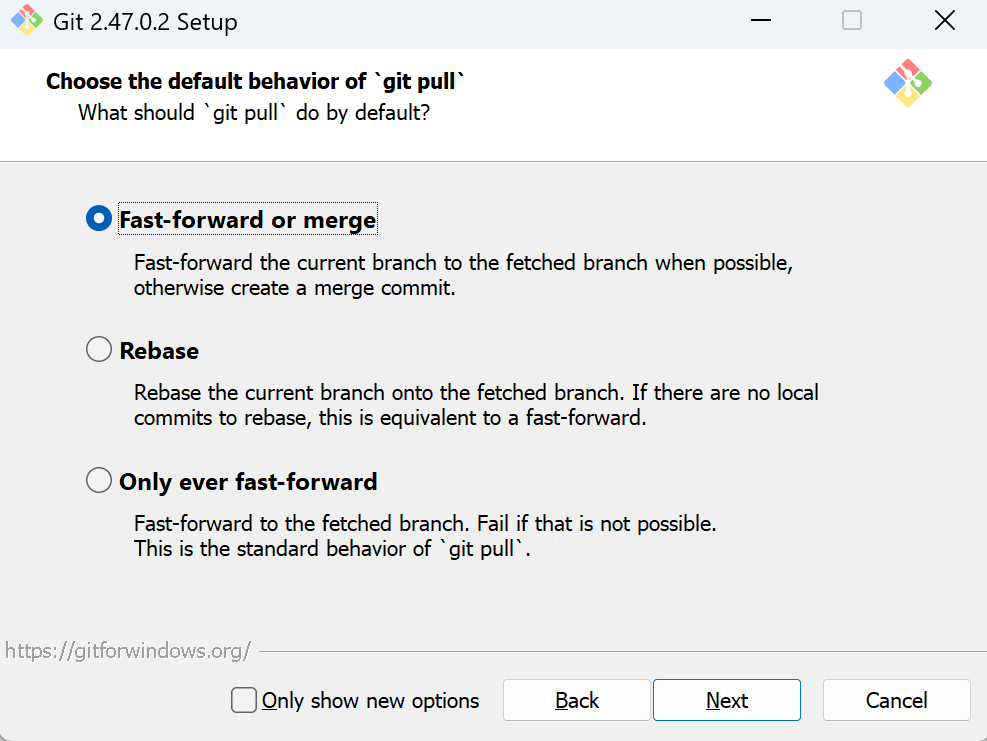Cancel the Git installation
This screenshot has height=741, width=987.
(x=896, y=700)
